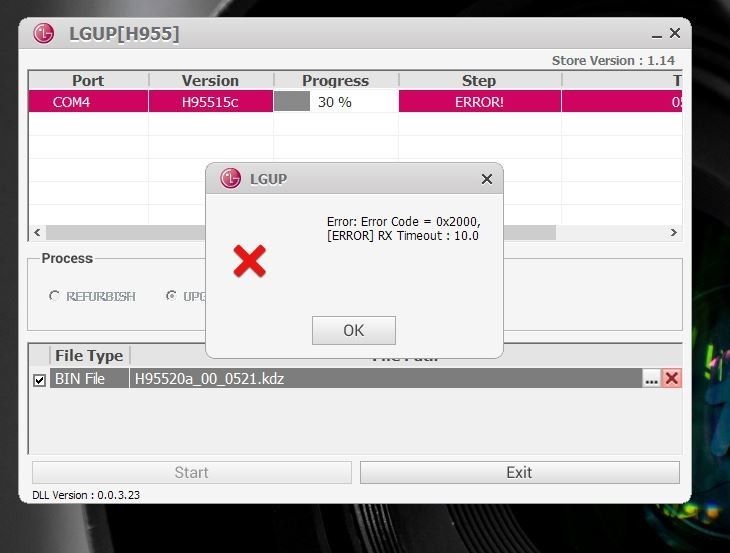Image resolution: width=730 pixels, height=553 pixels.
Task: Select the COM4 port cell
Action: coord(88,101)
